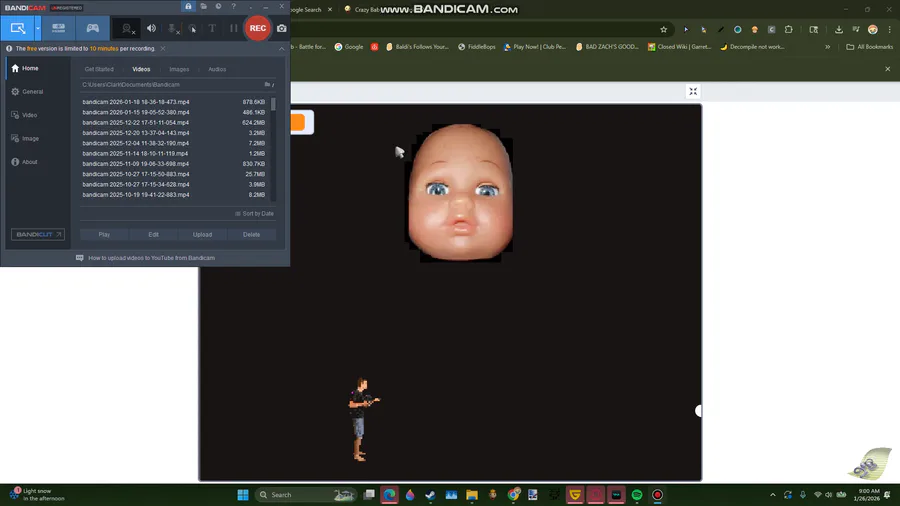Open Chrome three-dot menu
Viewport: 900px width, 506px height.
[x=890, y=30]
